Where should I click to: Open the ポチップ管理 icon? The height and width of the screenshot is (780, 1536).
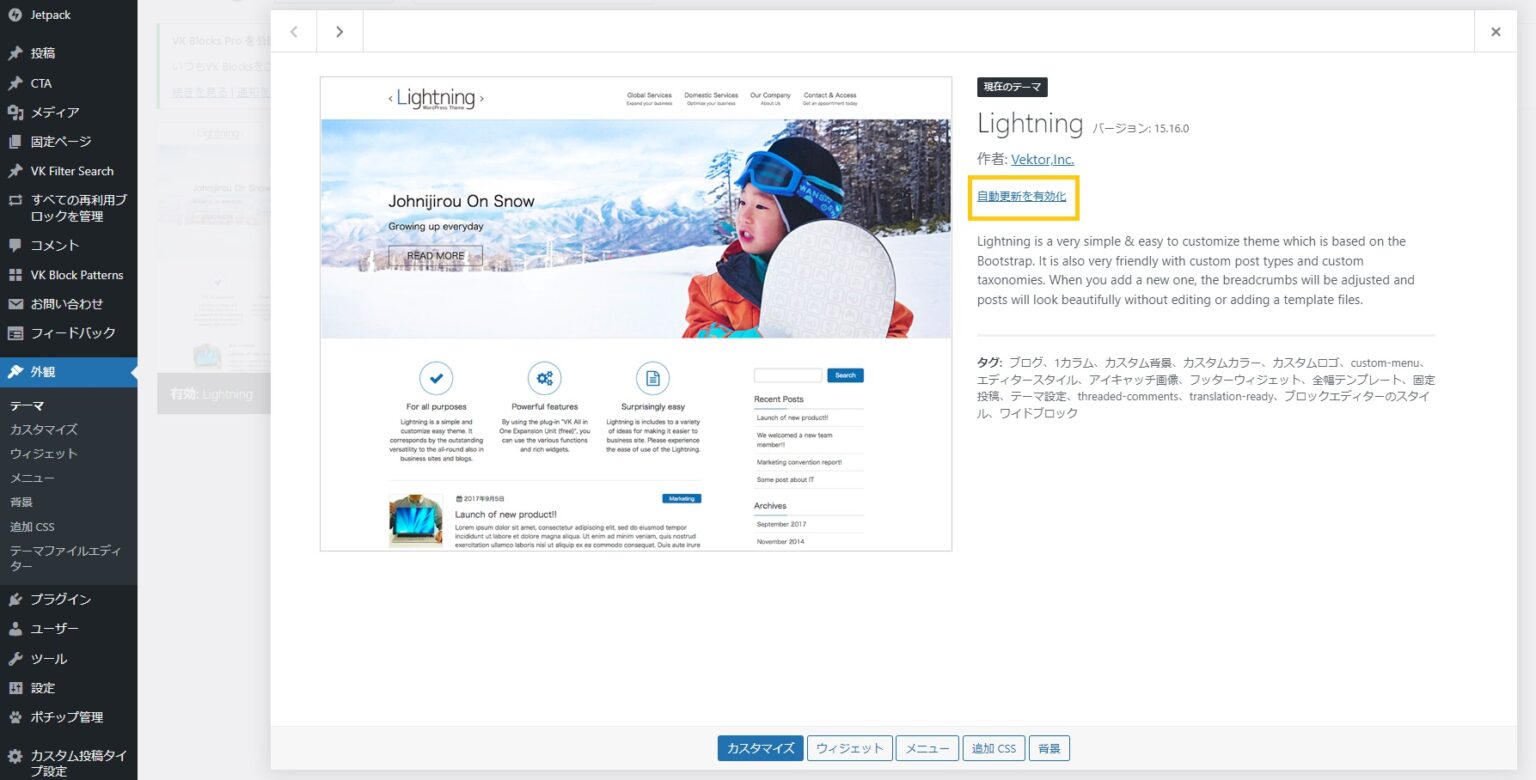(17, 717)
